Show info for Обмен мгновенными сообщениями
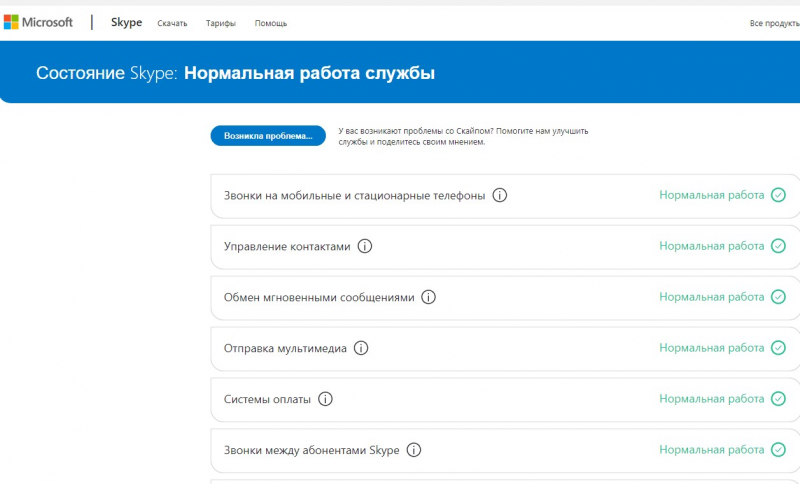This screenshot has height=484, width=800. point(428,297)
